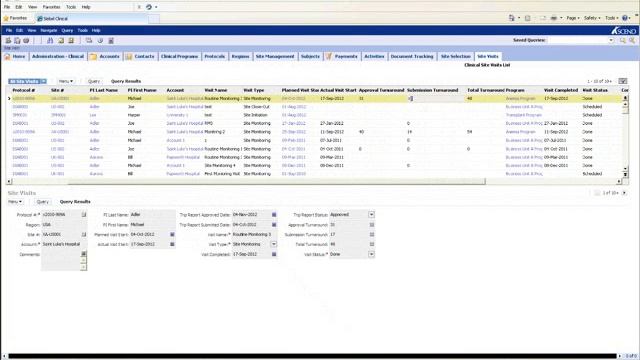Open the Protocol # pick applet icon
The image size is (640, 360).
tap(84, 215)
